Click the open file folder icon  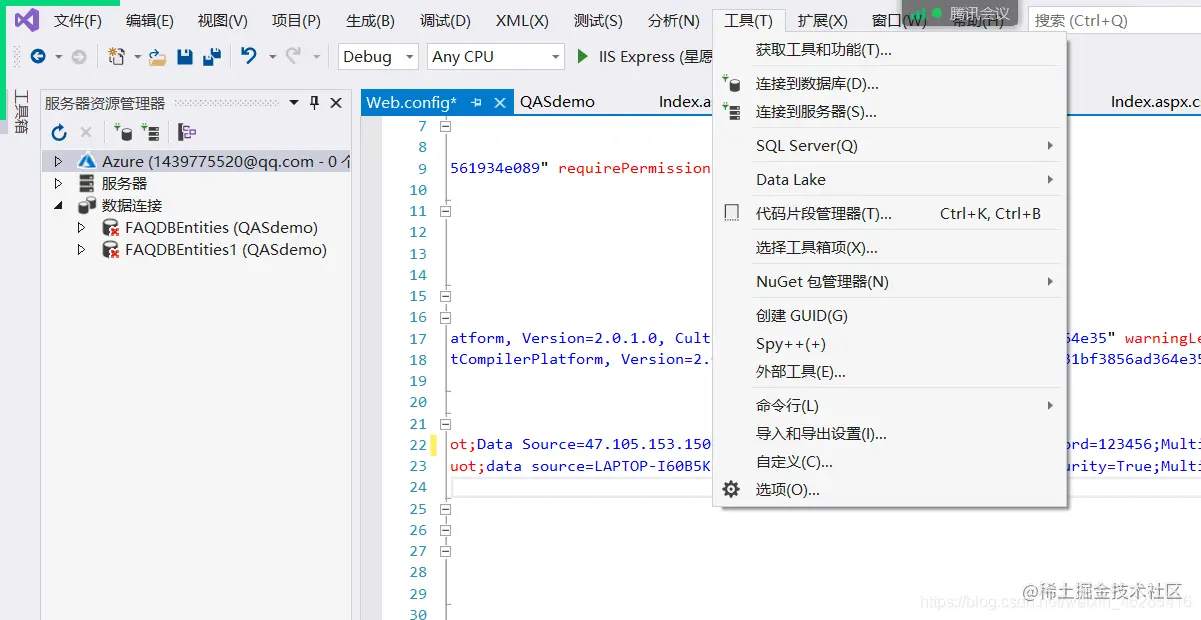click(157, 57)
